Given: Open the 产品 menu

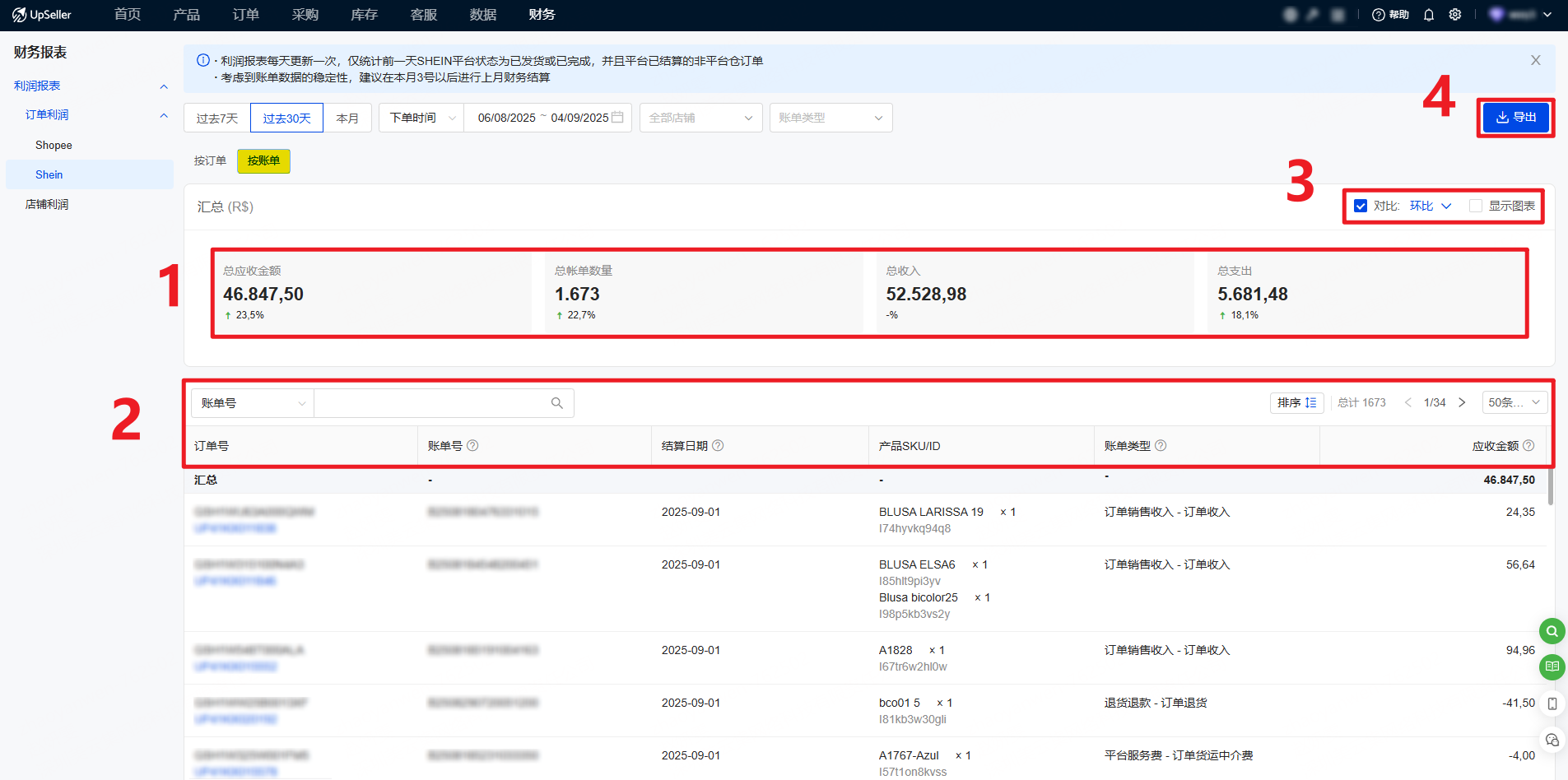Looking at the screenshot, I should pos(187,15).
